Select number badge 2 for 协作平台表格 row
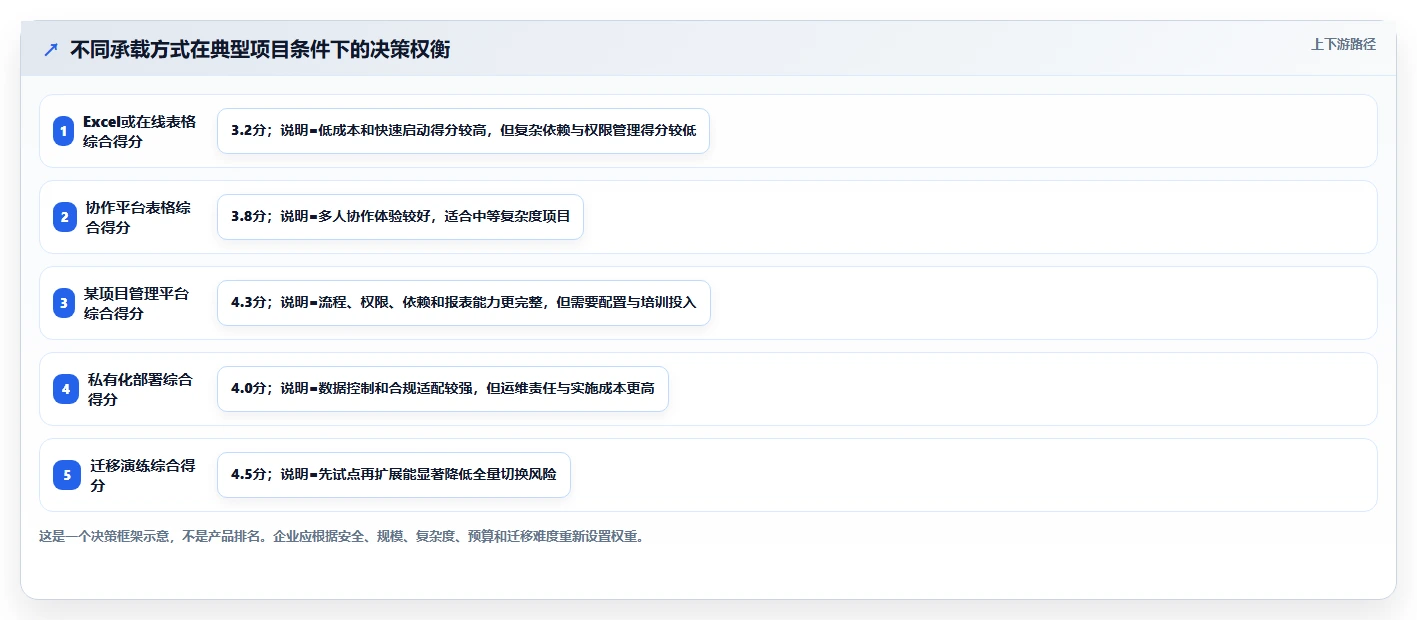 tap(64, 217)
